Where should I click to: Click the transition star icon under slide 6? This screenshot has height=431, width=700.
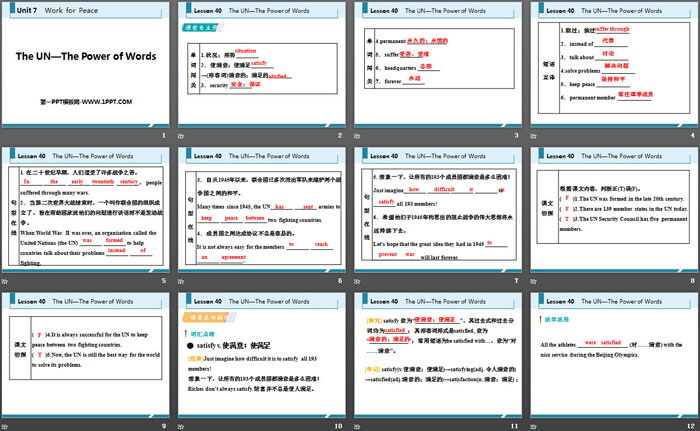[181, 281]
